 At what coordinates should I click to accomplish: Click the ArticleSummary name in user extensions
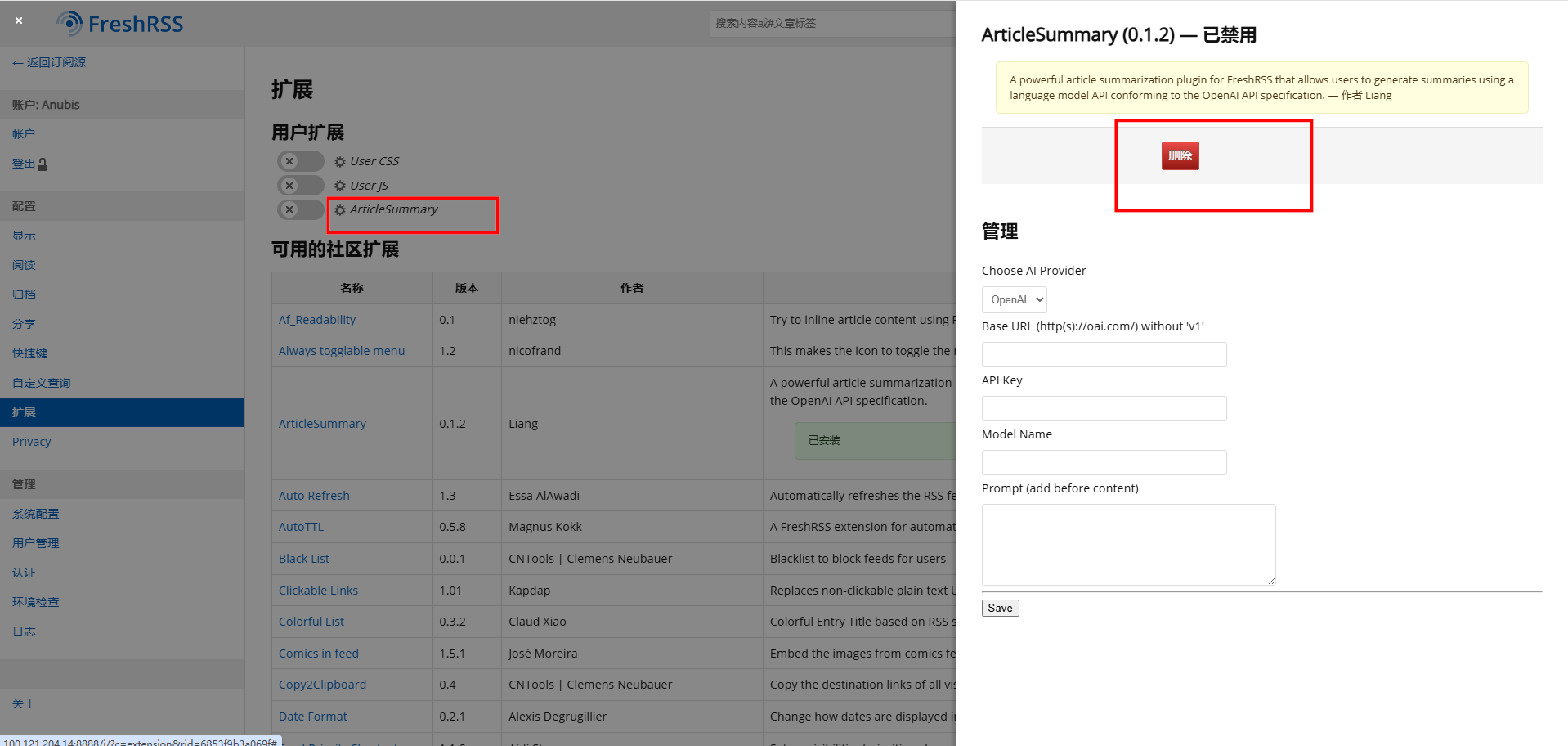pyautogui.click(x=394, y=209)
